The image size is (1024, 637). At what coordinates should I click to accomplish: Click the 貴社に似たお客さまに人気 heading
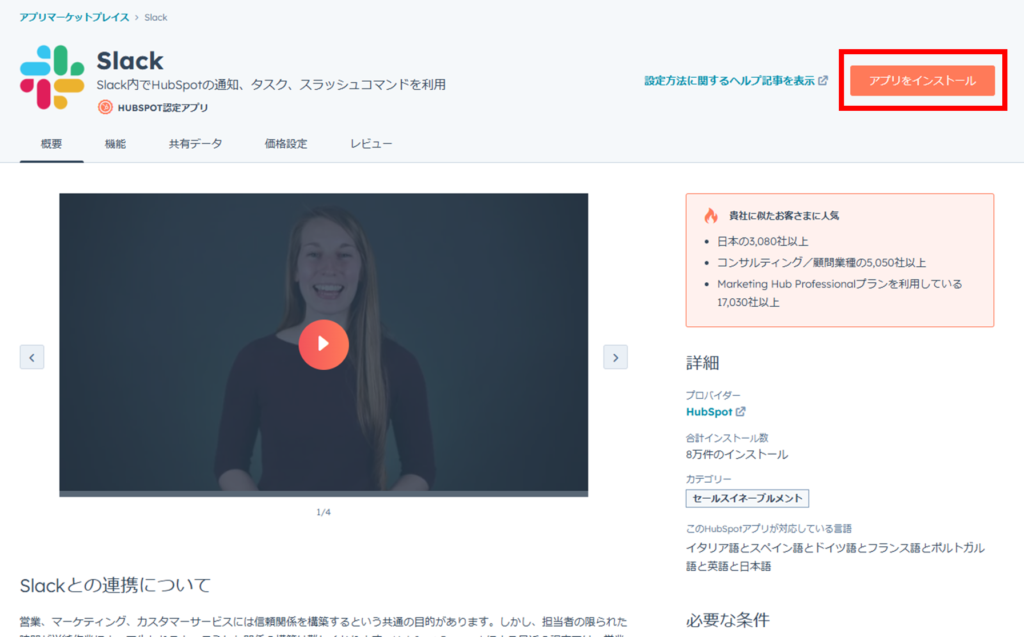[784, 216]
